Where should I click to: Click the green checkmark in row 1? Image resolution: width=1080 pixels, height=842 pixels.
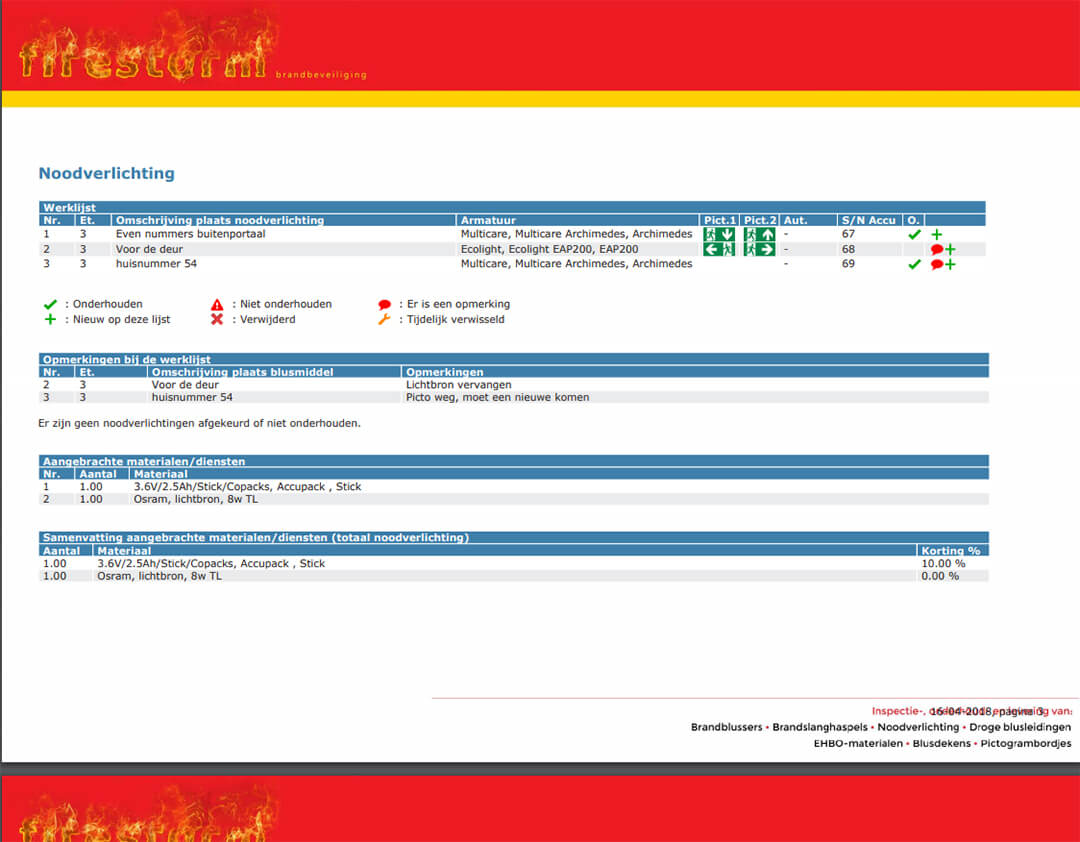(913, 234)
